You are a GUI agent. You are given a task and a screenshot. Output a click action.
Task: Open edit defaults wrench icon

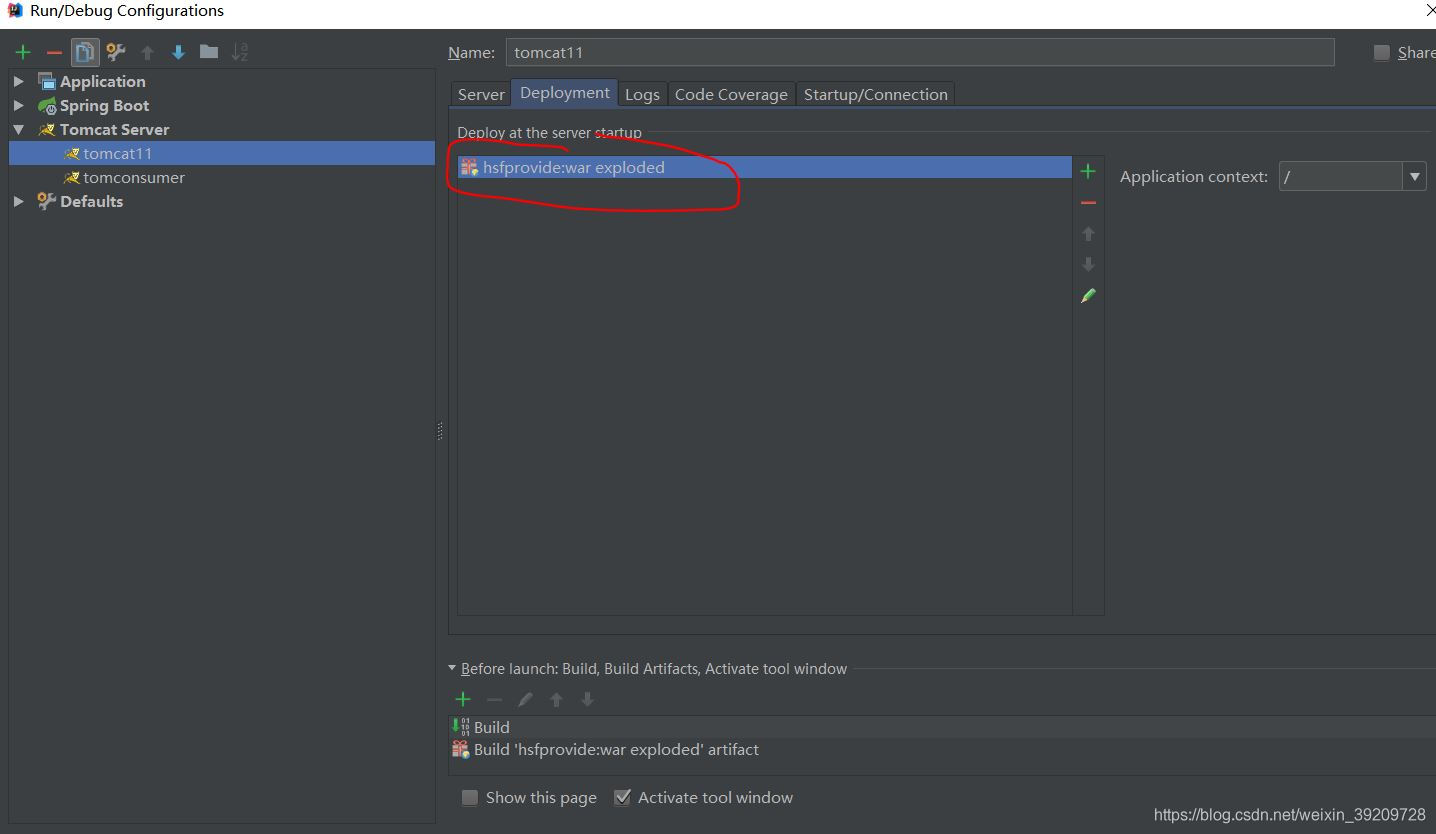116,52
